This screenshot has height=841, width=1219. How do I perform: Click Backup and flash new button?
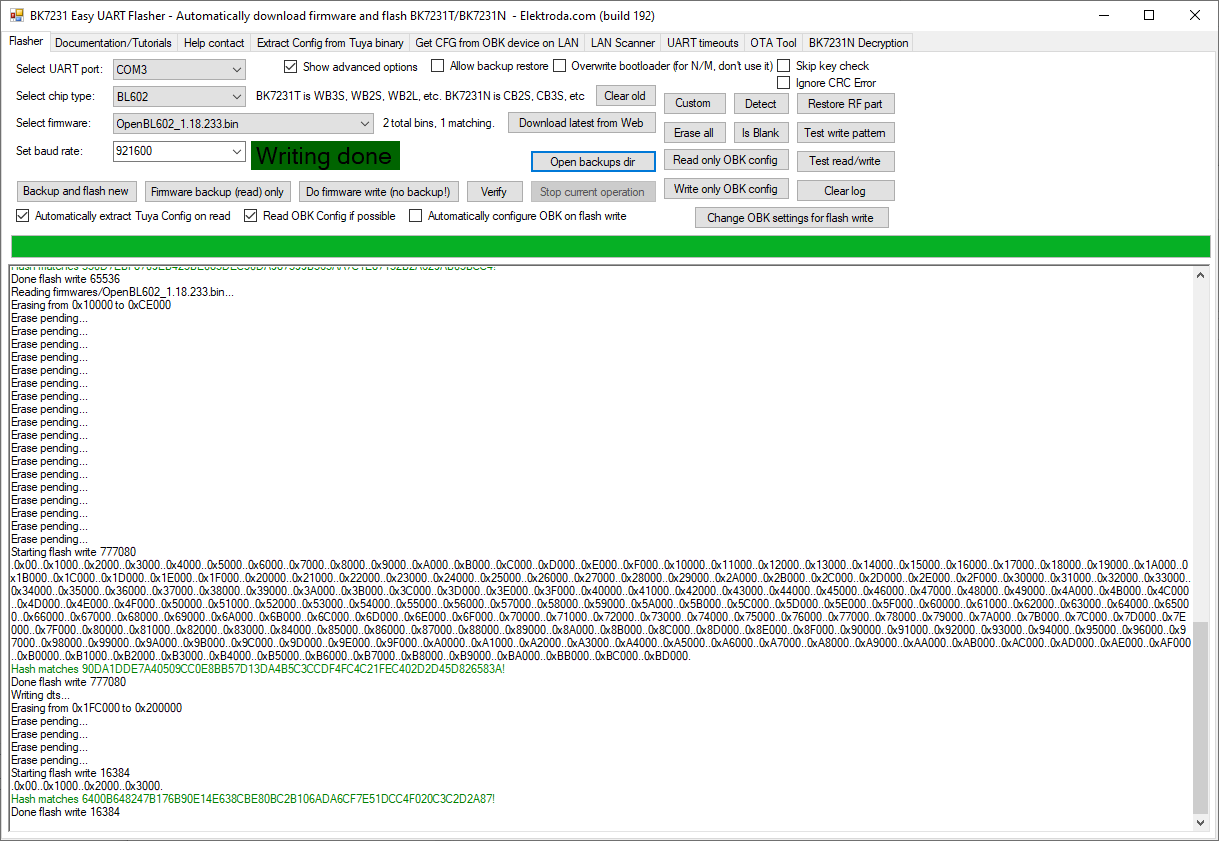pos(76,191)
